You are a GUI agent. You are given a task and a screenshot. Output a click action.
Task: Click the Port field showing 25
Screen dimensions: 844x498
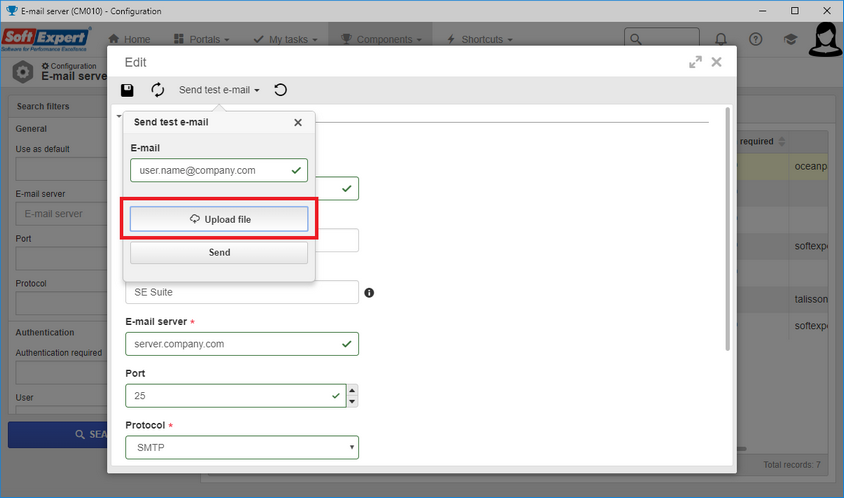[236, 396]
